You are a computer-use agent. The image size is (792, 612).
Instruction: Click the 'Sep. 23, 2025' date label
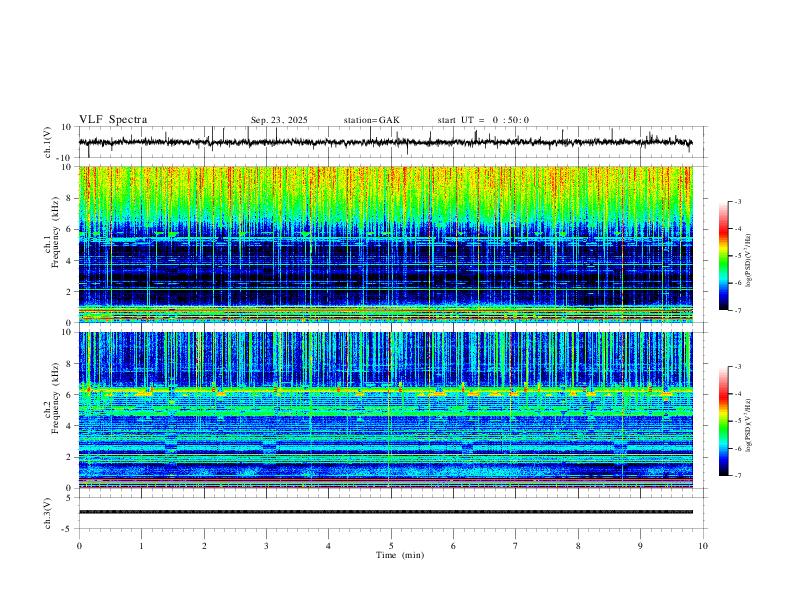279,120
